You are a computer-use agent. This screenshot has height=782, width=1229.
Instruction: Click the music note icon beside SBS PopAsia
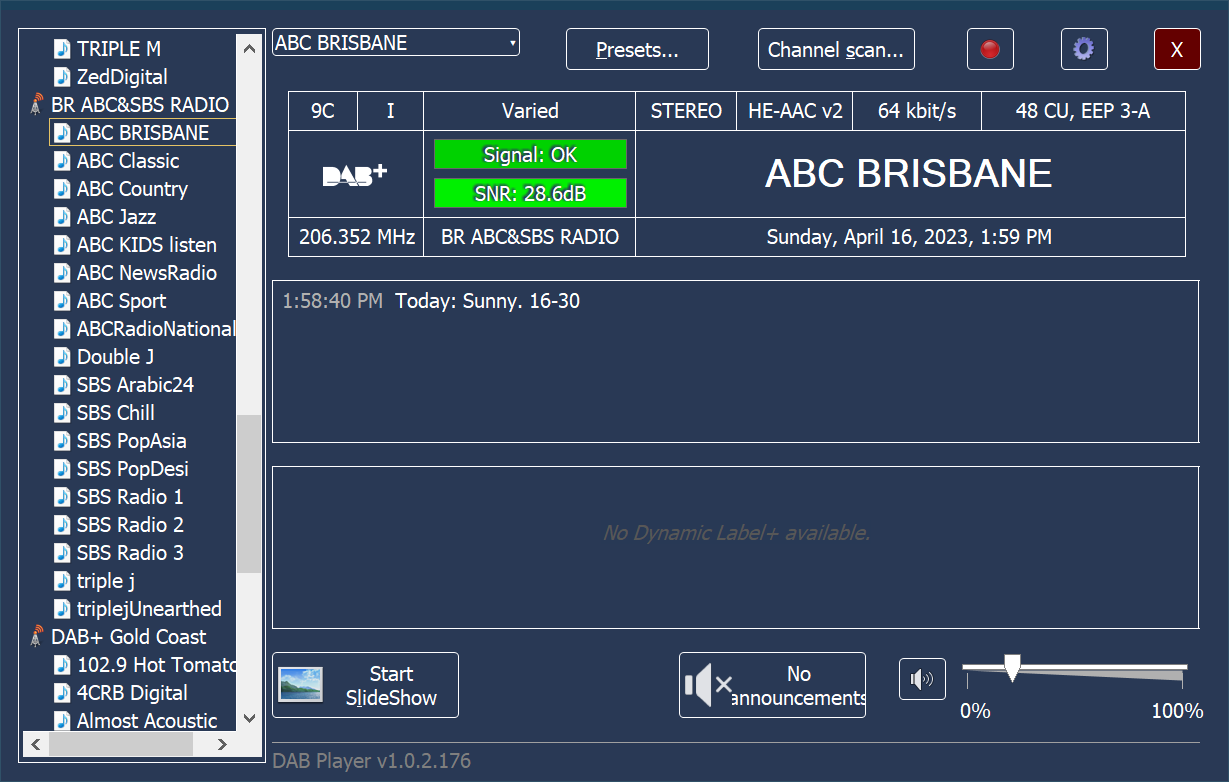(x=63, y=441)
